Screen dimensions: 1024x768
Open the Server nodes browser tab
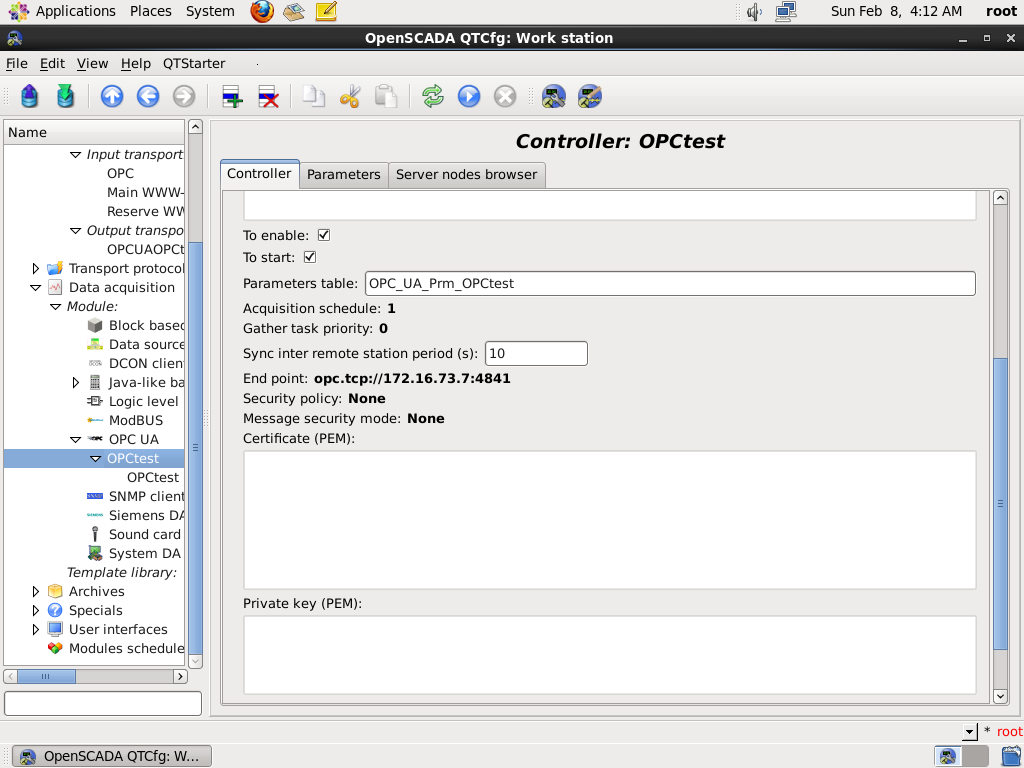coord(466,175)
